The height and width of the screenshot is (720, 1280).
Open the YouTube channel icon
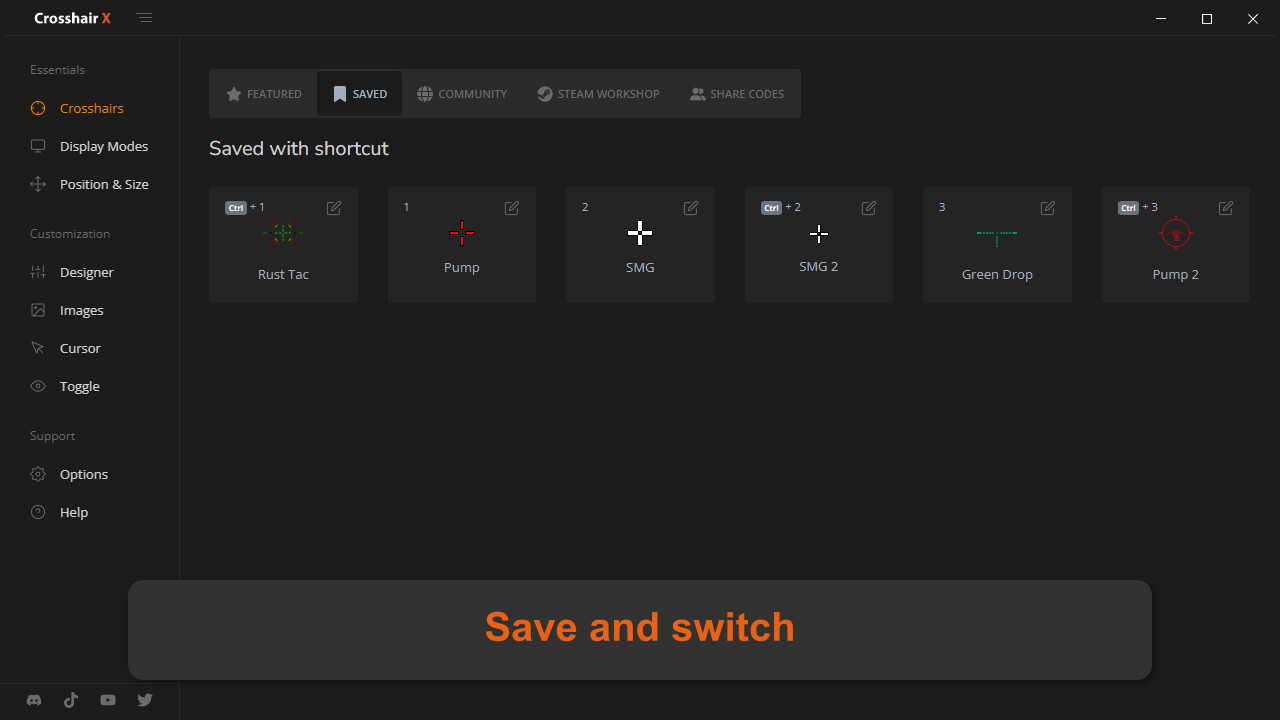click(108, 700)
